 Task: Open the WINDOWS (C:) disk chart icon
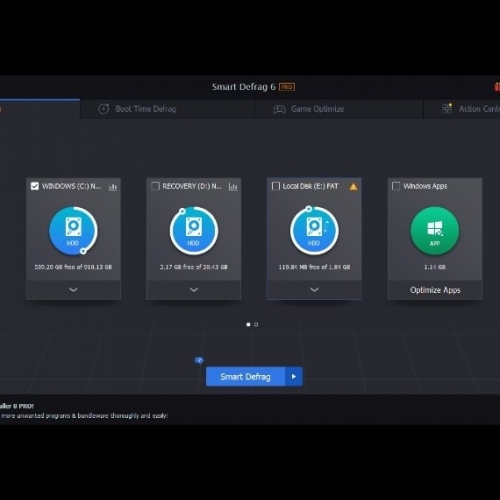pyautogui.click(x=113, y=187)
